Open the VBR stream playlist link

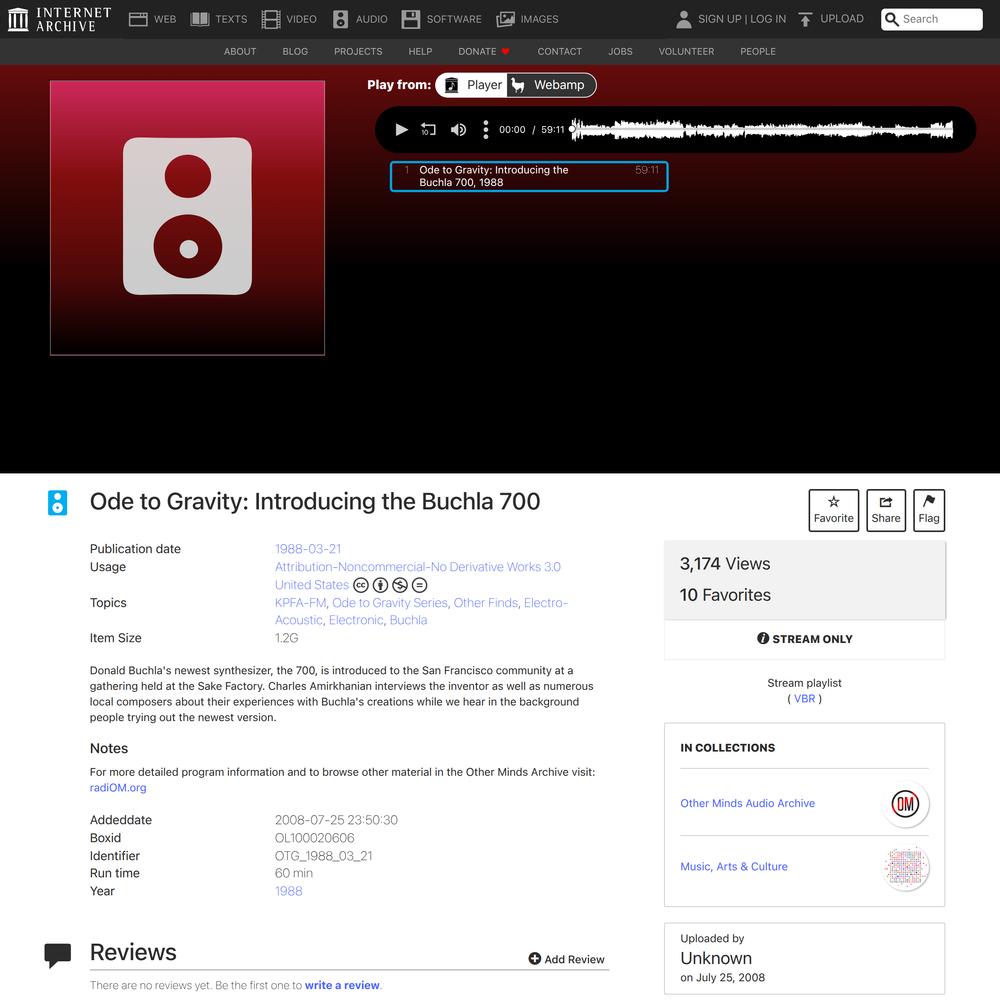[x=804, y=699]
